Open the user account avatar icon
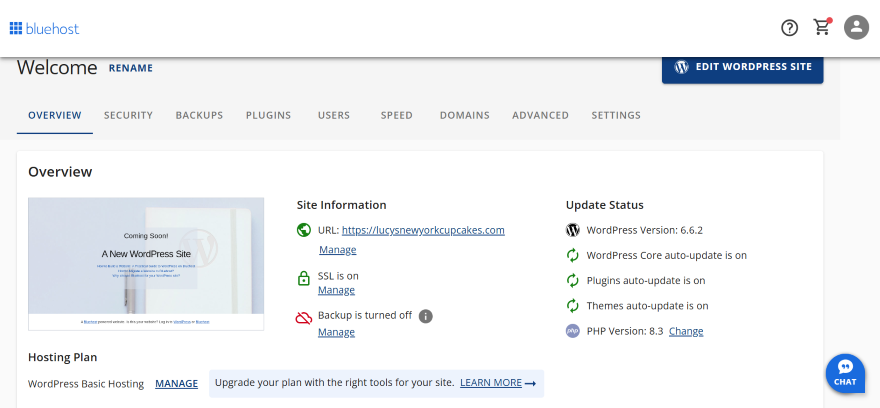Viewport: 880px width, 408px height. click(856, 27)
